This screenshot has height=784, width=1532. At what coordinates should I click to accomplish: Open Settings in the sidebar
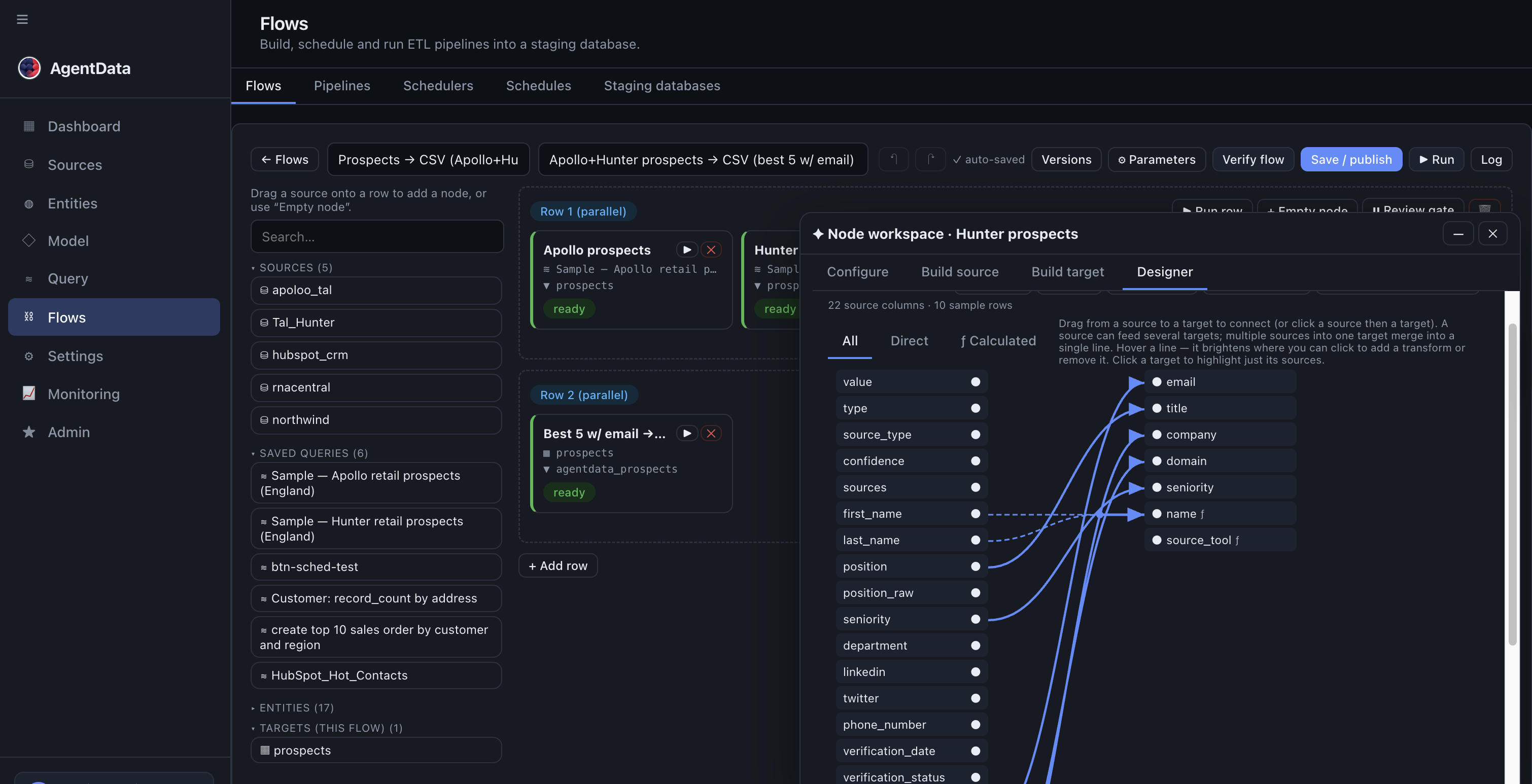click(x=114, y=356)
